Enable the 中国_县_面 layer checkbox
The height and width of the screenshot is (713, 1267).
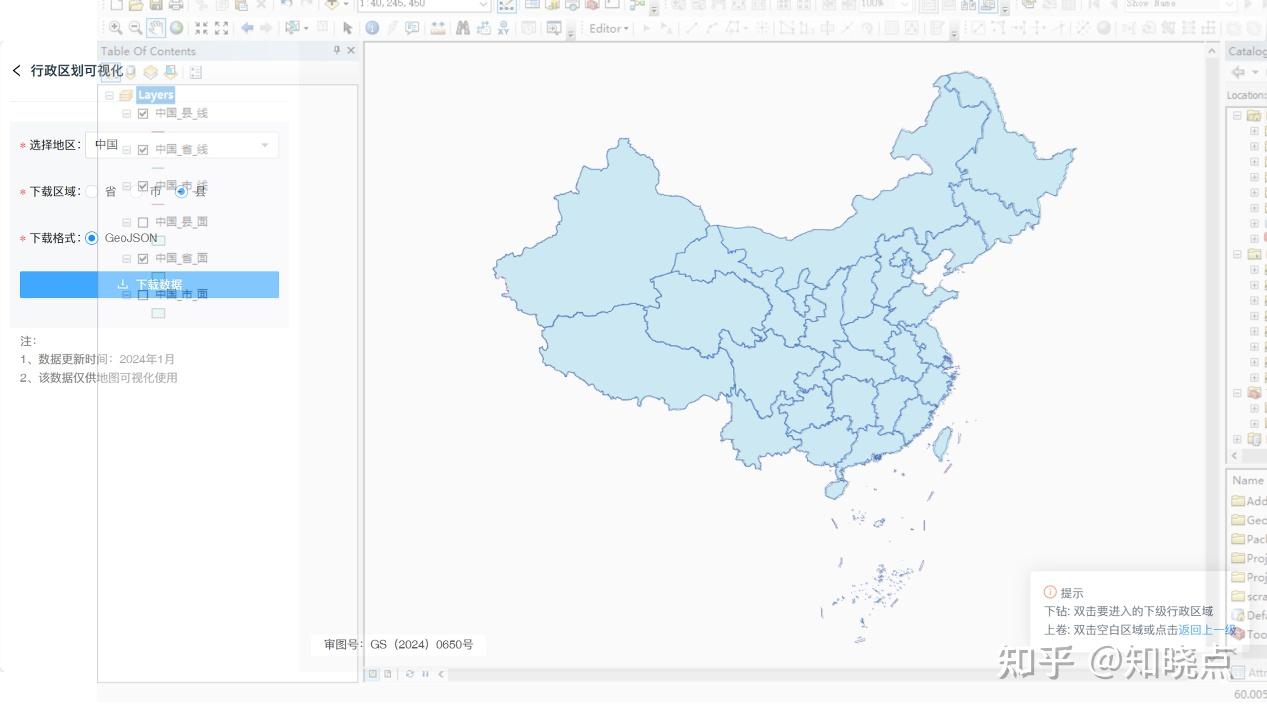coord(143,221)
